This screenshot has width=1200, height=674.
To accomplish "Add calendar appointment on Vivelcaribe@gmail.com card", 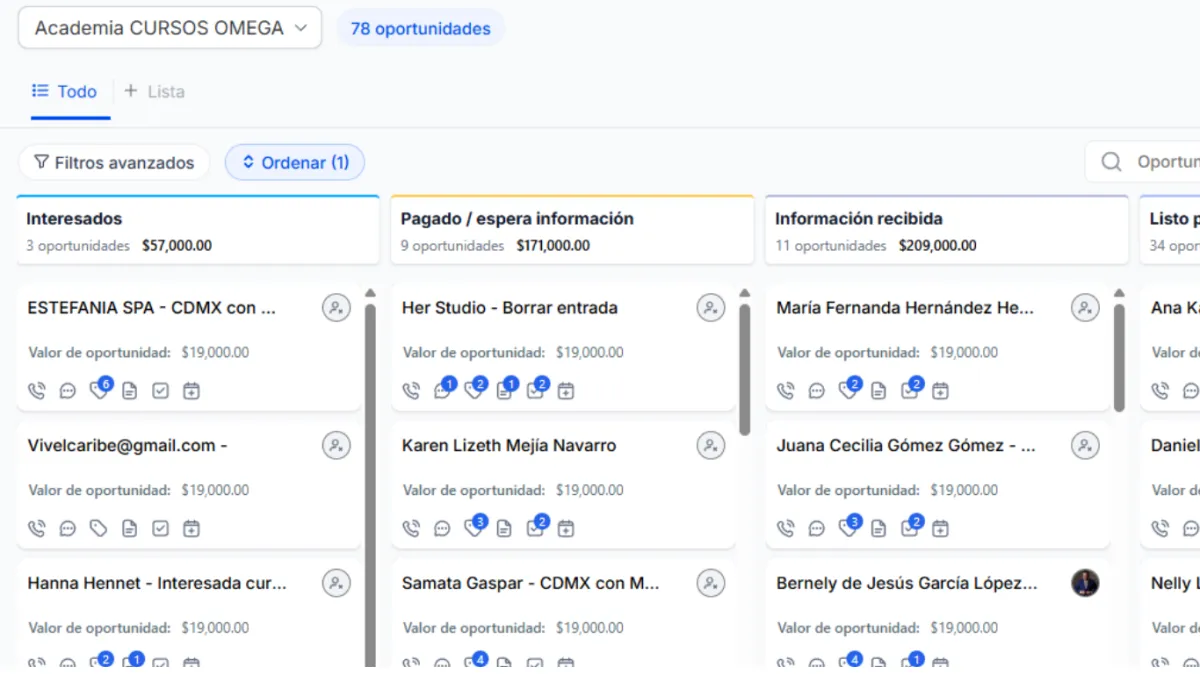I will (191, 529).
